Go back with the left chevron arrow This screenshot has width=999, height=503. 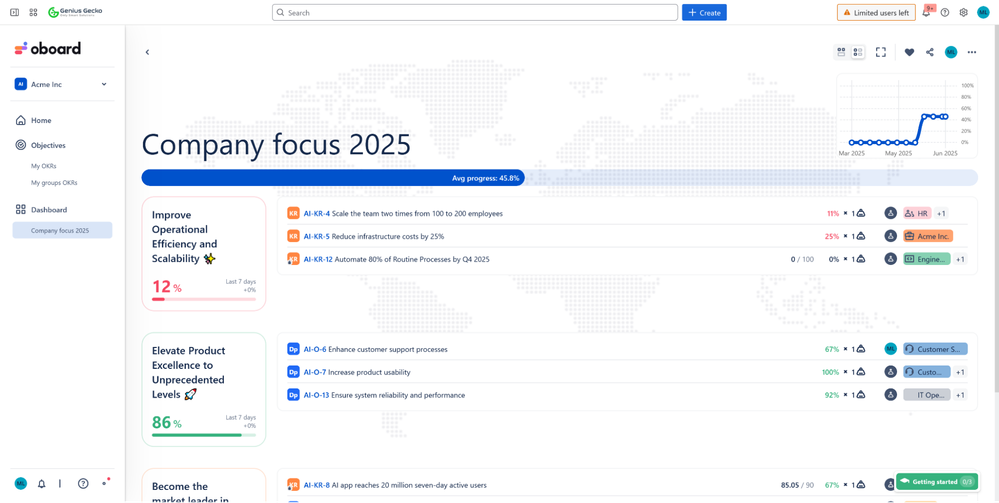pos(147,52)
